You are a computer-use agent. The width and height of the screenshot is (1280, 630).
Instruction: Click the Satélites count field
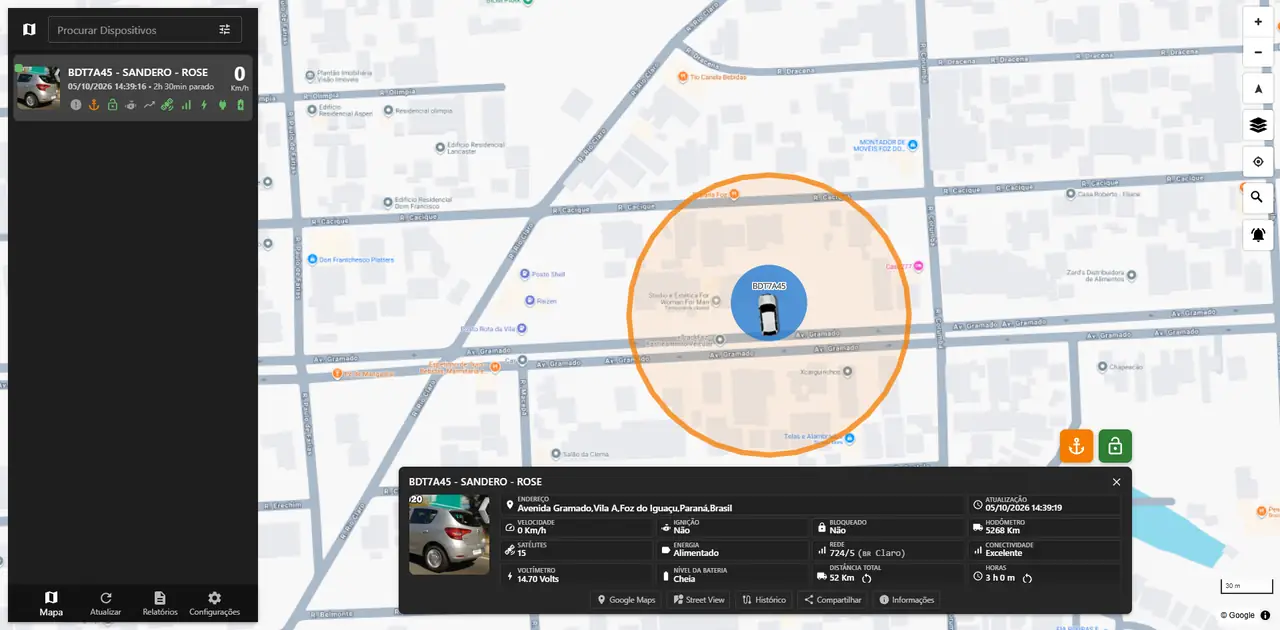[576, 549]
